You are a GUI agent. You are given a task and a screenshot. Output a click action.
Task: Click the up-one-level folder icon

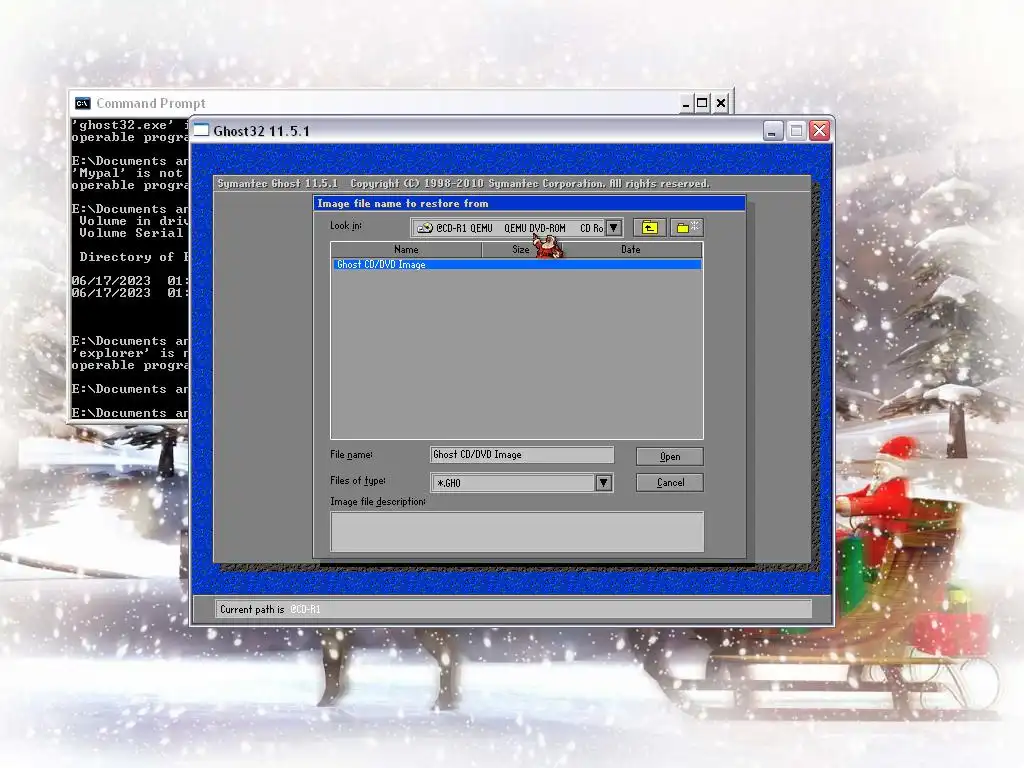tap(649, 227)
